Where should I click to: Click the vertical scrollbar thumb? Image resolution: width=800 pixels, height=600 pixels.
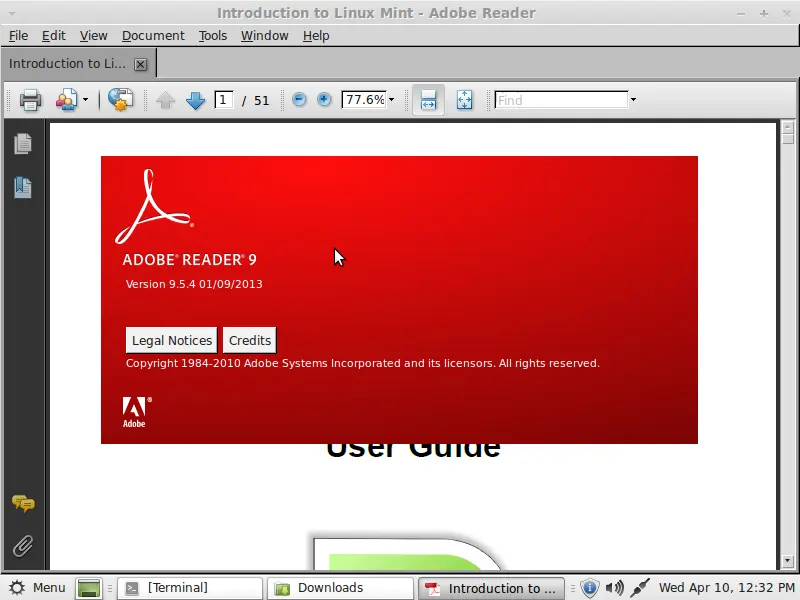coord(788,139)
